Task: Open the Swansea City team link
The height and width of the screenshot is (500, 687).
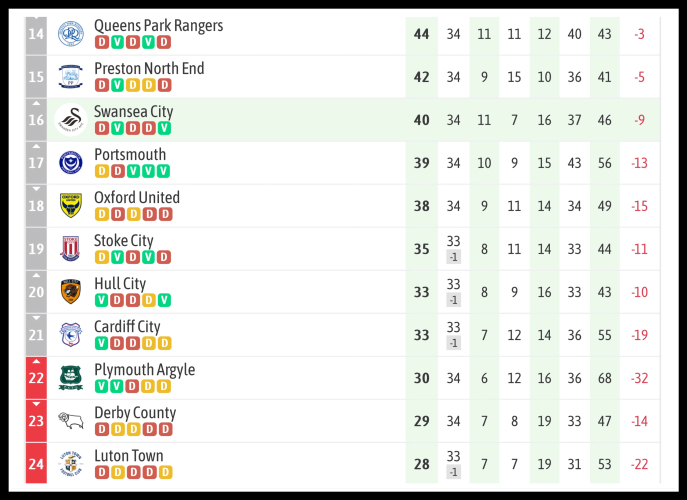Action: pyautogui.click(x=133, y=112)
